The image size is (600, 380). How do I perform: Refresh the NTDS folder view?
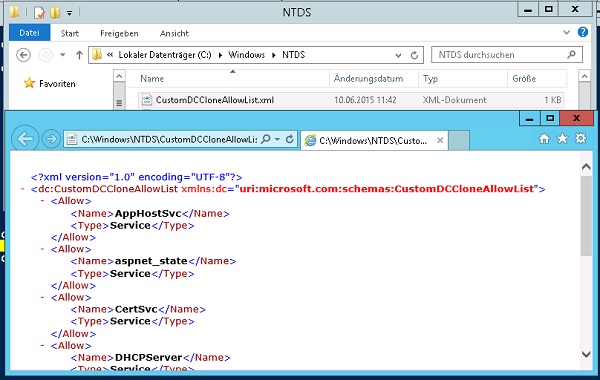coord(414,55)
